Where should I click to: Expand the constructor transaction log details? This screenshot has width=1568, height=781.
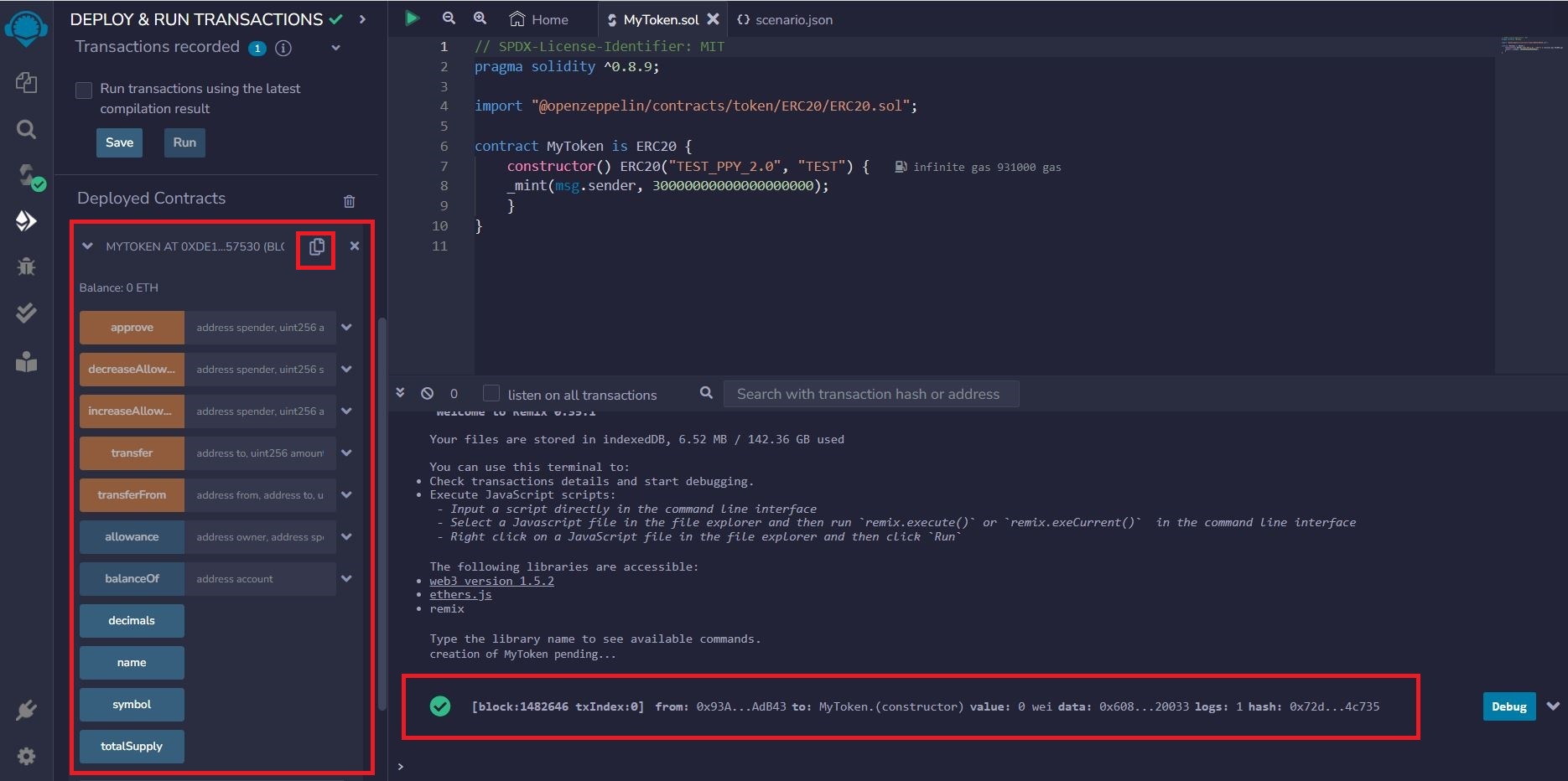(1553, 706)
